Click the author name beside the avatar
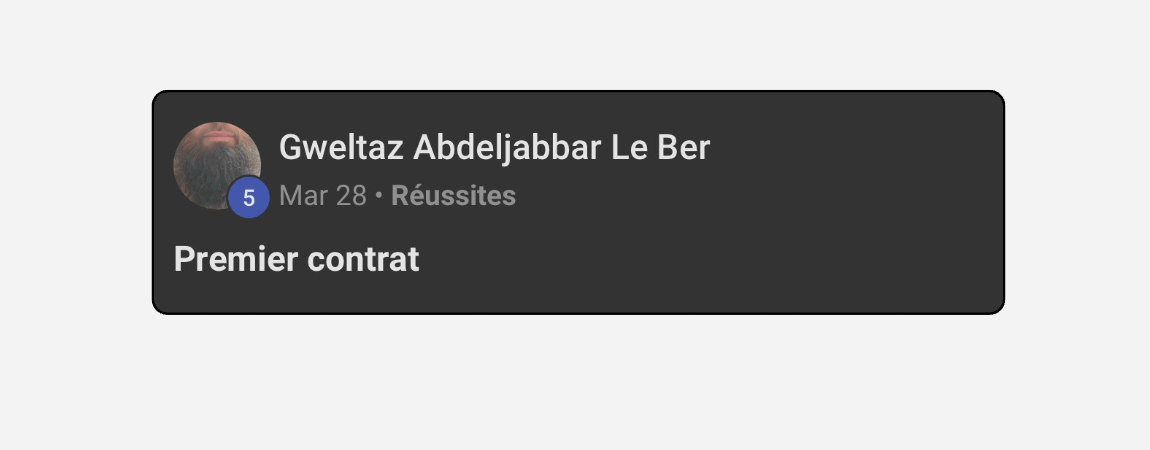This screenshot has width=1150, height=450. [x=494, y=147]
